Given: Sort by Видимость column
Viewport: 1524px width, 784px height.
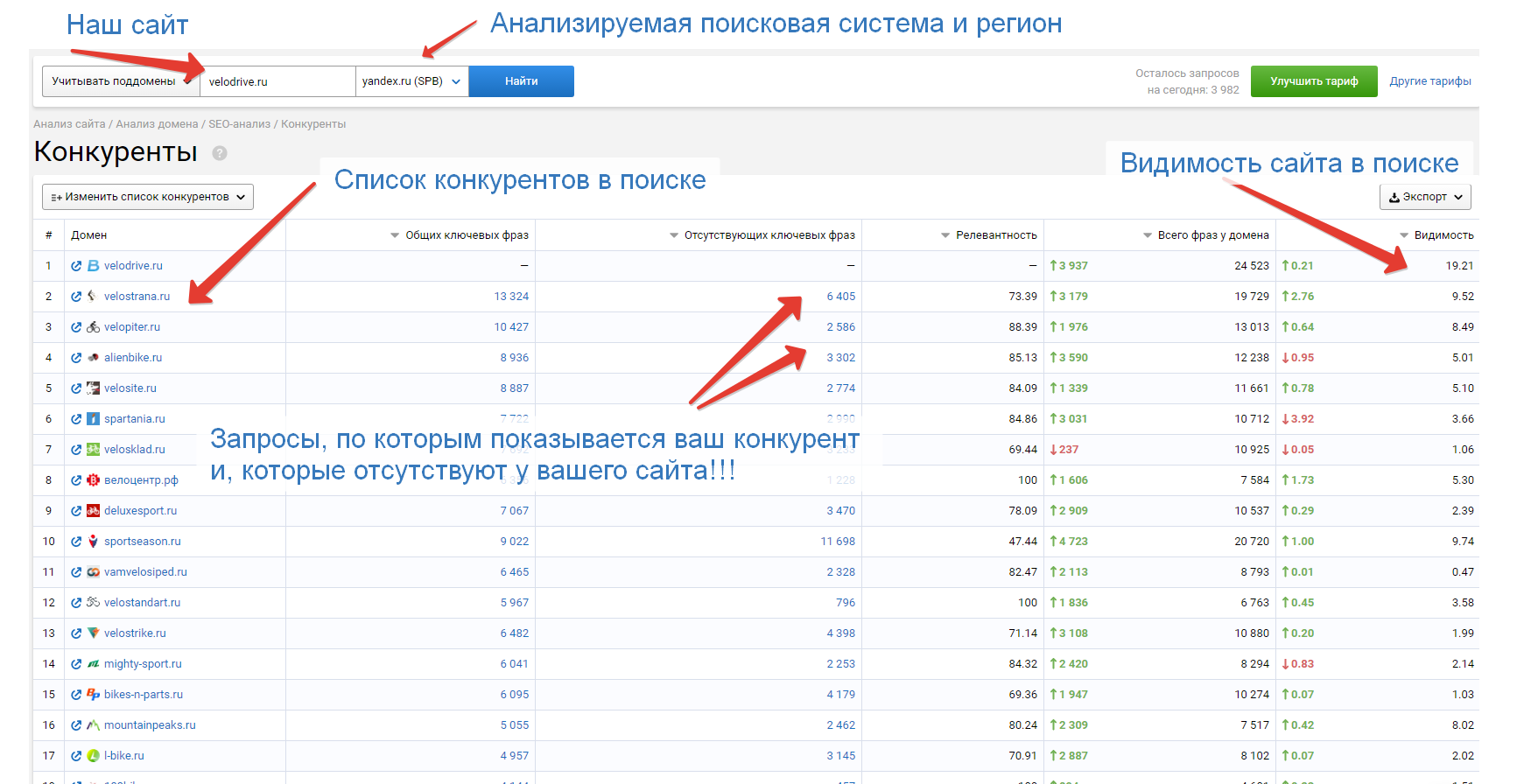Looking at the screenshot, I should [x=1436, y=235].
